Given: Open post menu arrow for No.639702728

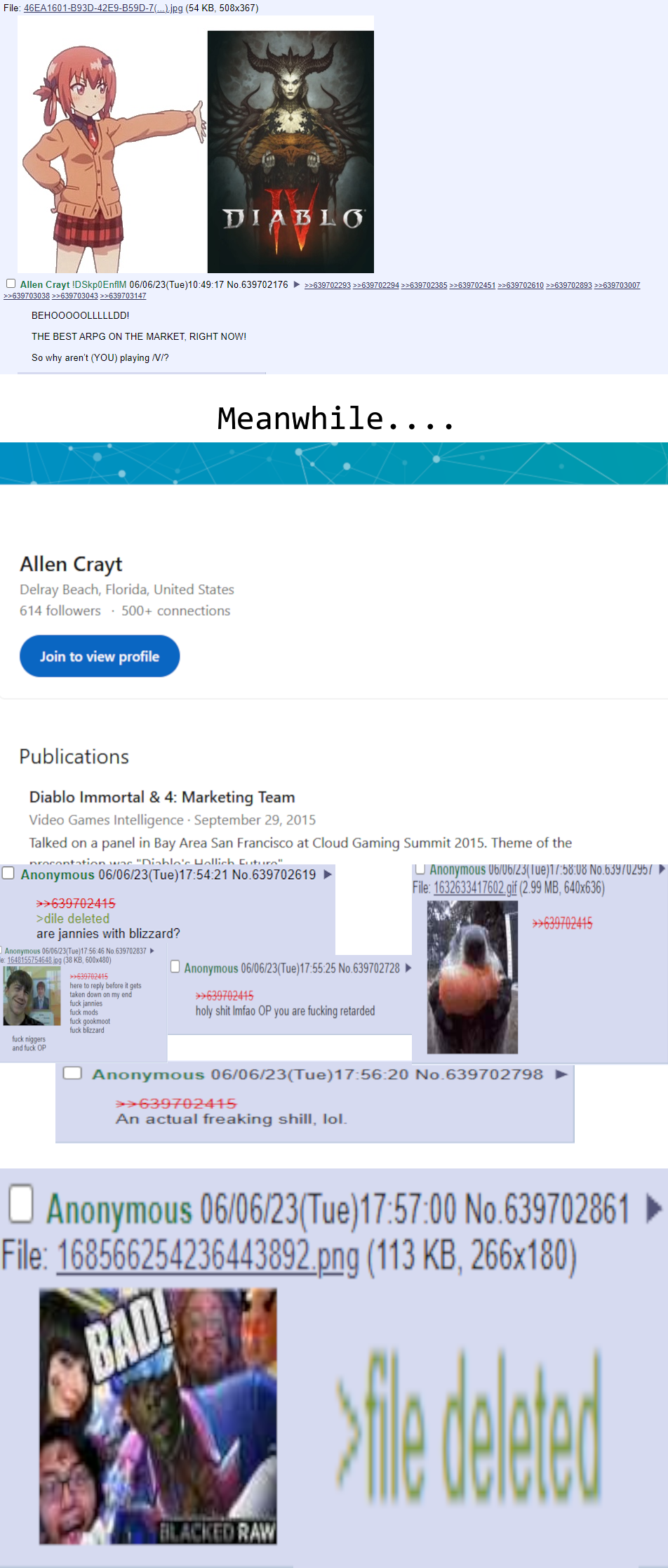Looking at the screenshot, I should point(408,968).
